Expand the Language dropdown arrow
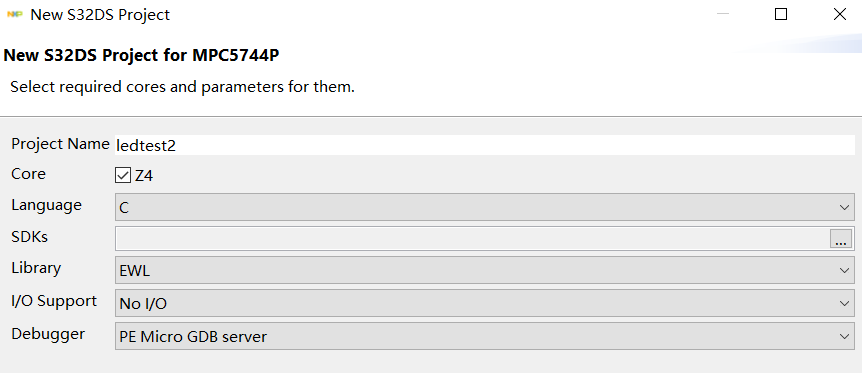Viewport: 862px width, 373px height. point(844,207)
